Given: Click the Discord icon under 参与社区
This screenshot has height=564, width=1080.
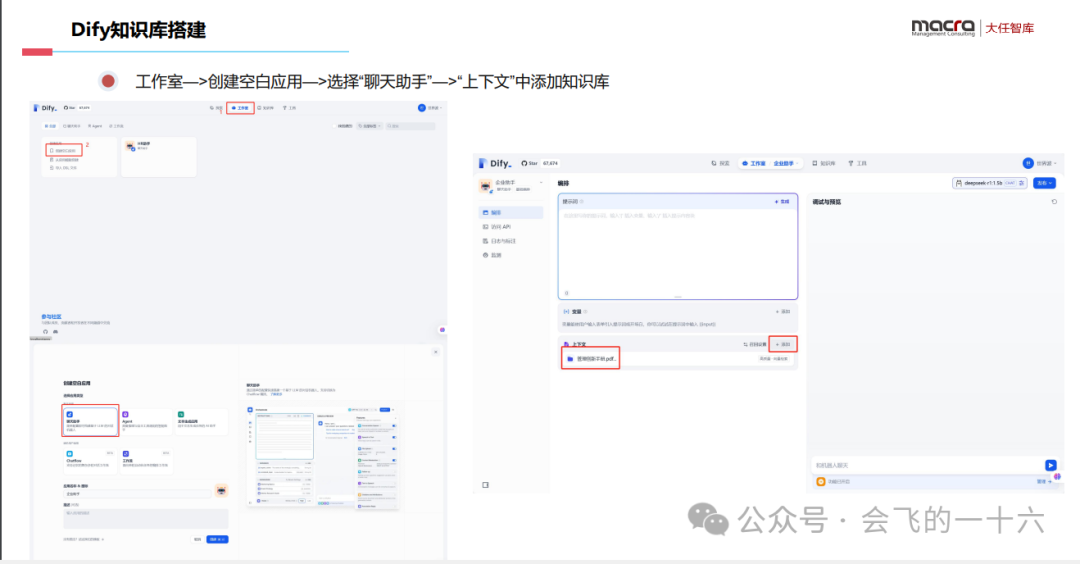Looking at the screenshot, I should click(x=56, y=331).
